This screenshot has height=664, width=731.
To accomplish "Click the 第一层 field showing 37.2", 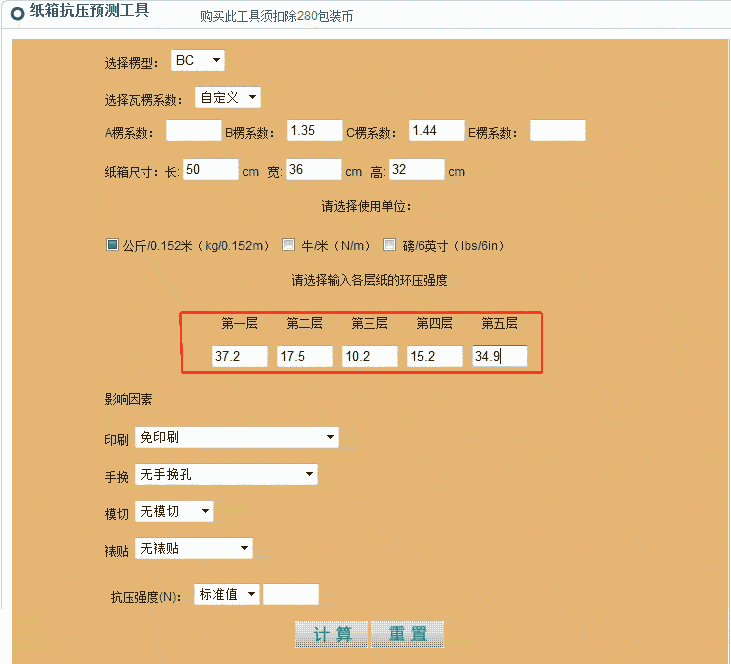I will (x=239, y=357).
